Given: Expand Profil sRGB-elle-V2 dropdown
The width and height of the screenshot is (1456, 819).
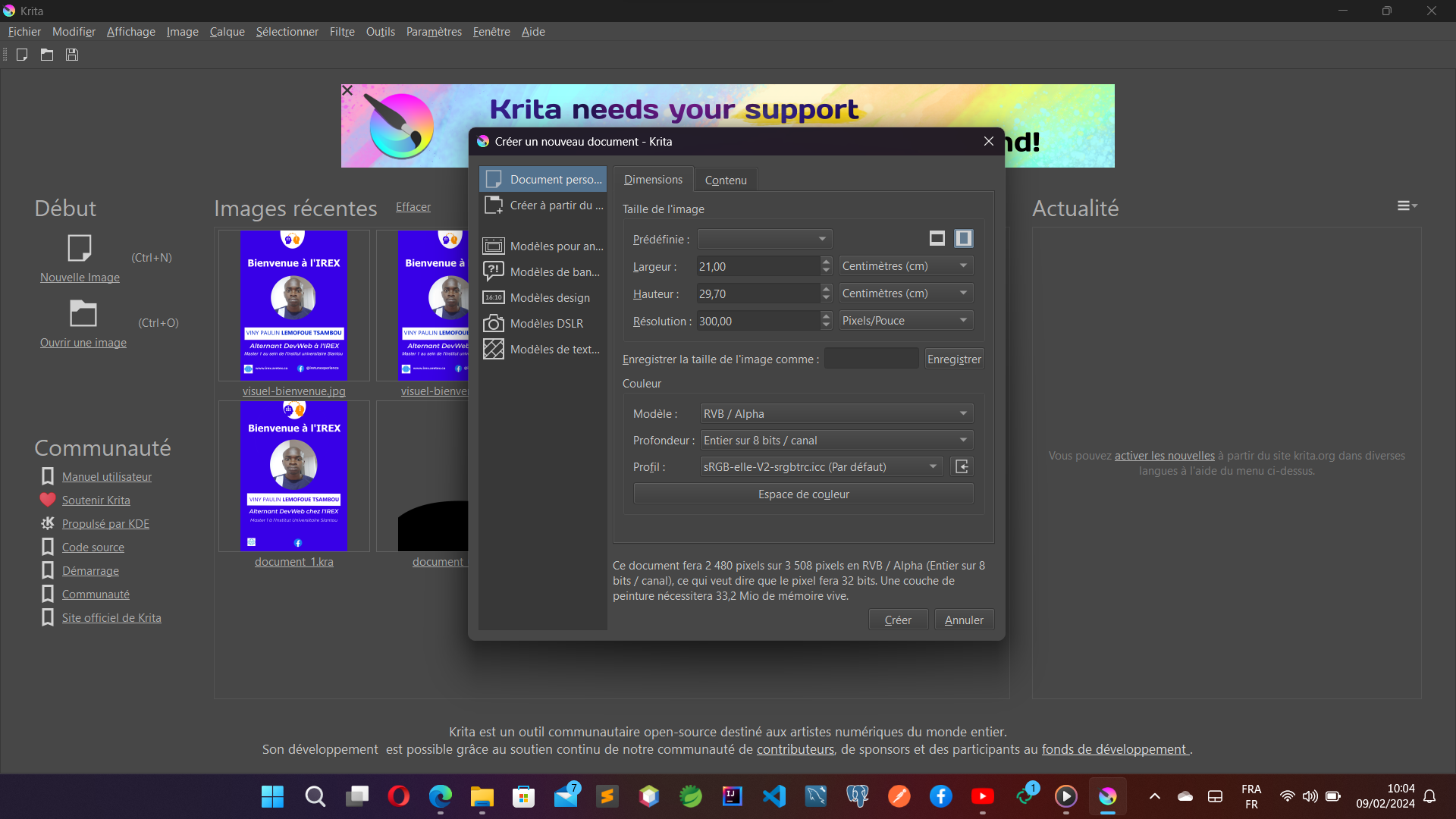Looking at the screenshot, I should click(821, 466).
